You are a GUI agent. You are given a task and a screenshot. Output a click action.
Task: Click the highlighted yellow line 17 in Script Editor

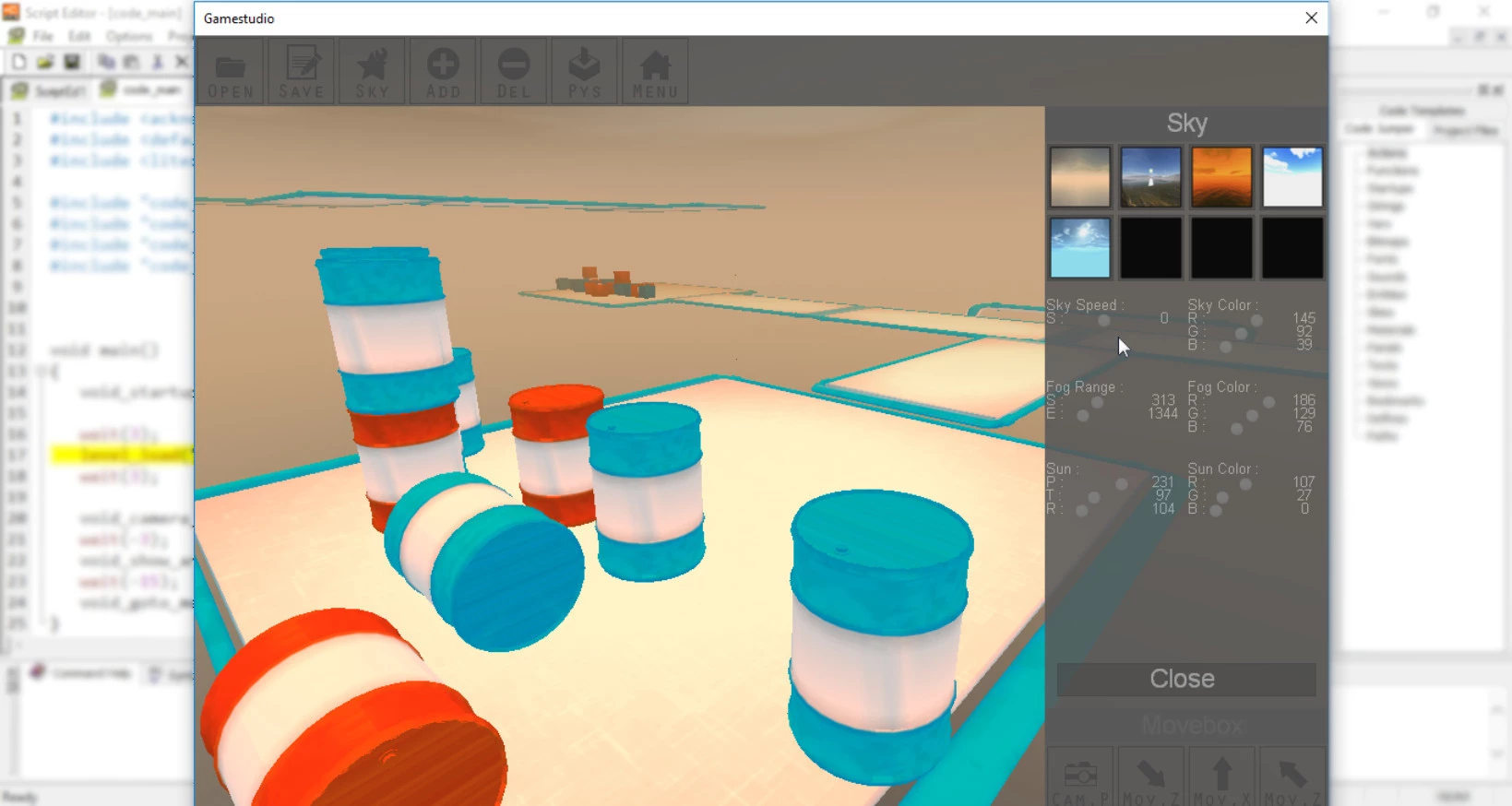pos(122,455)
